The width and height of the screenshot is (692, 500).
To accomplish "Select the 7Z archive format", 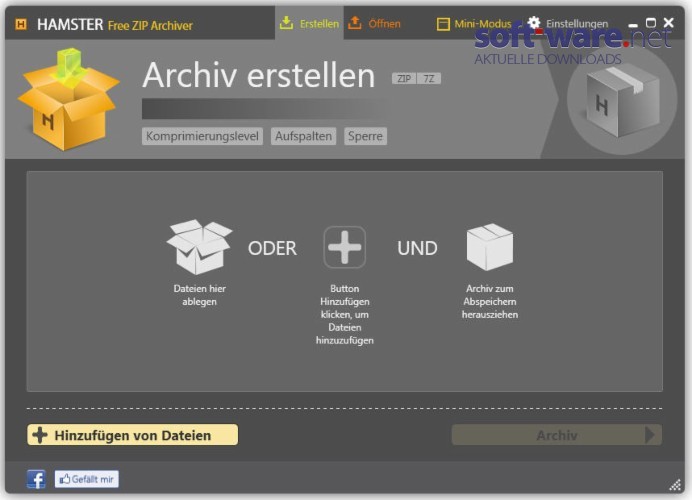I will point(429,79).
